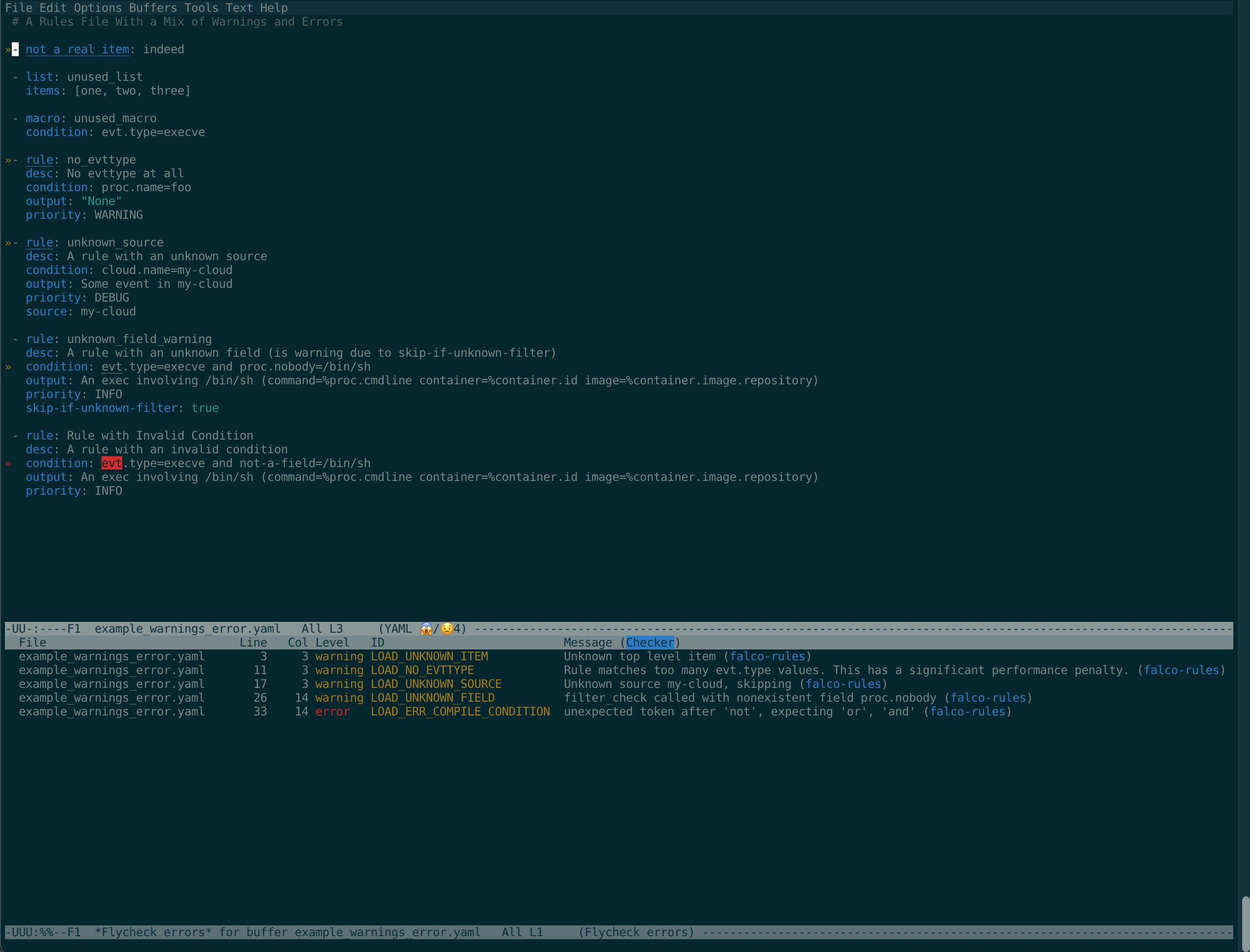
Task: Select the LOAD_NO_EVTTYPE error ID
Action: tap(422, 670)
